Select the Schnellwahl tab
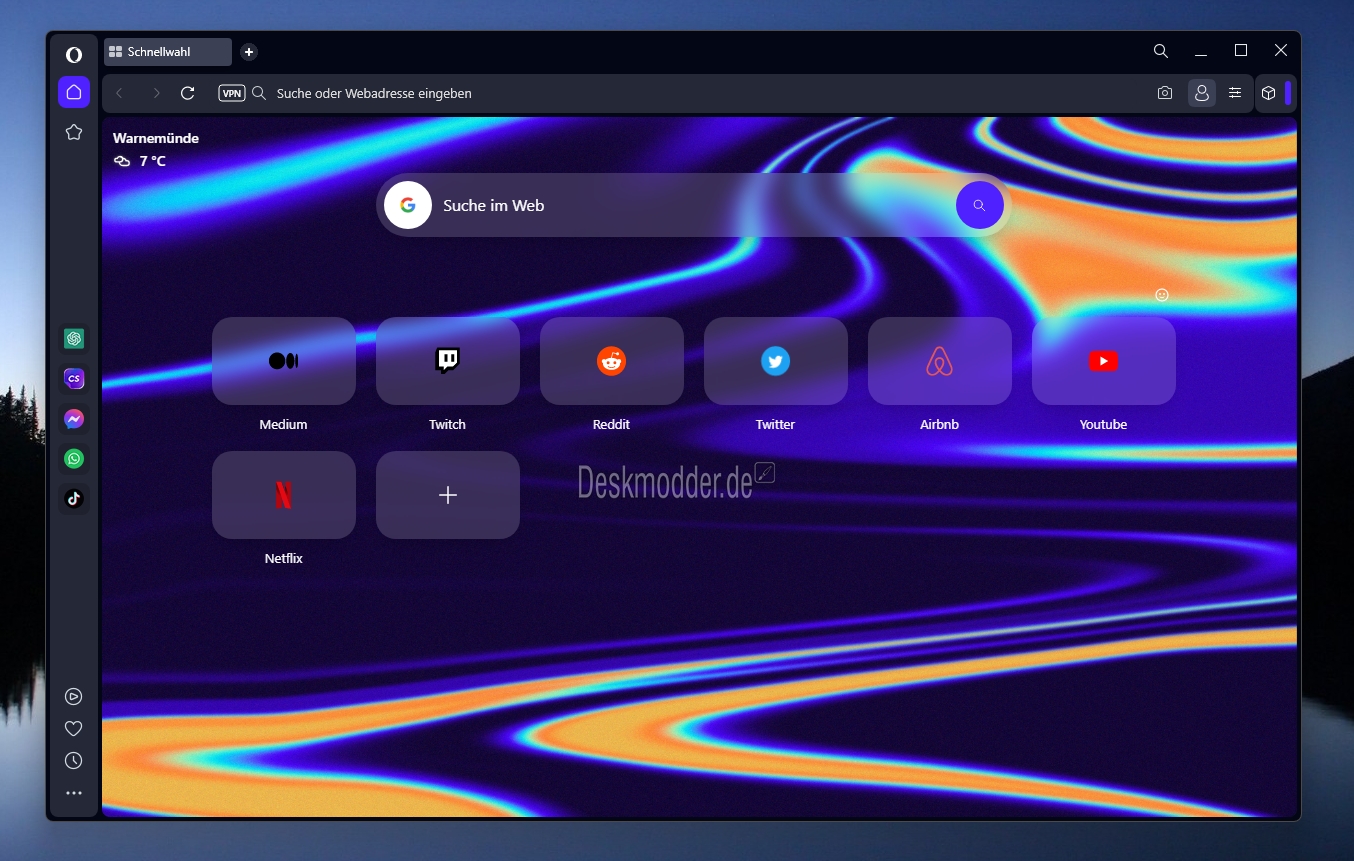1354x861 pixels. (x=168, y=52)
